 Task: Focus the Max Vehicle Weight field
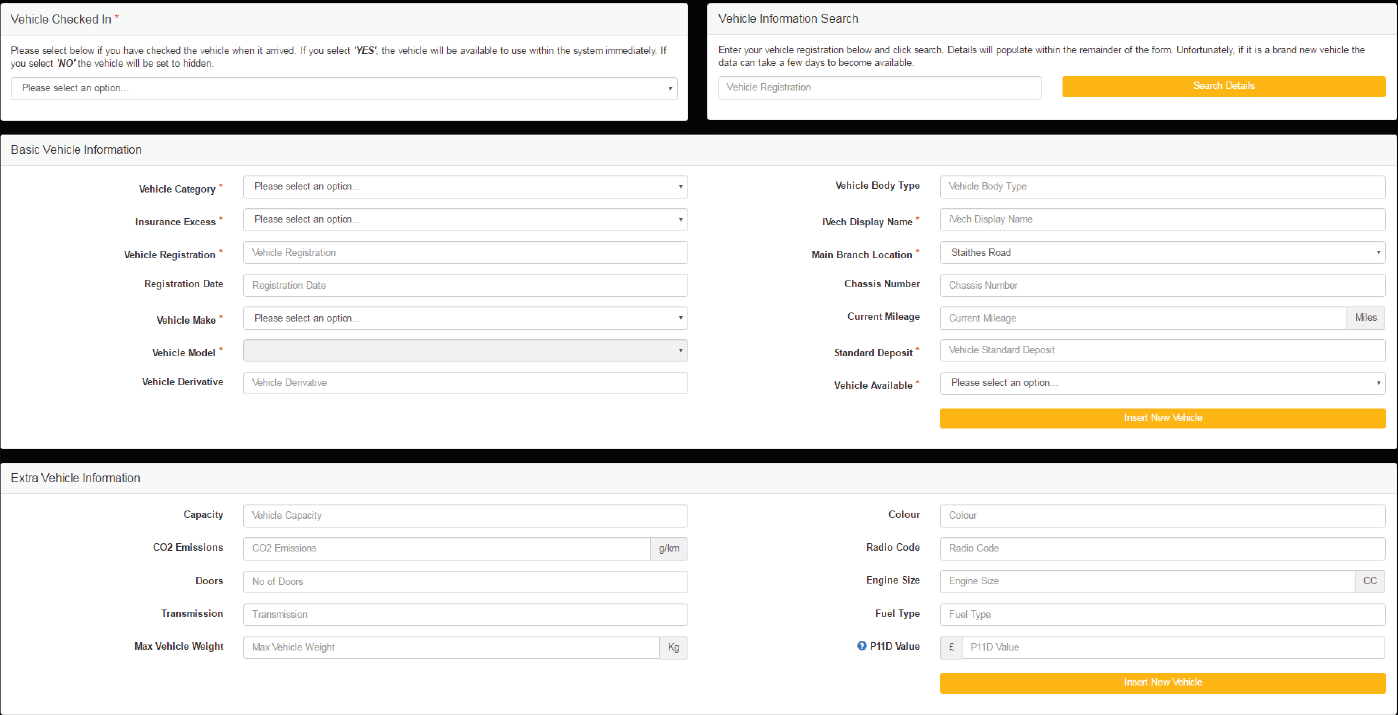pos(450,648)
